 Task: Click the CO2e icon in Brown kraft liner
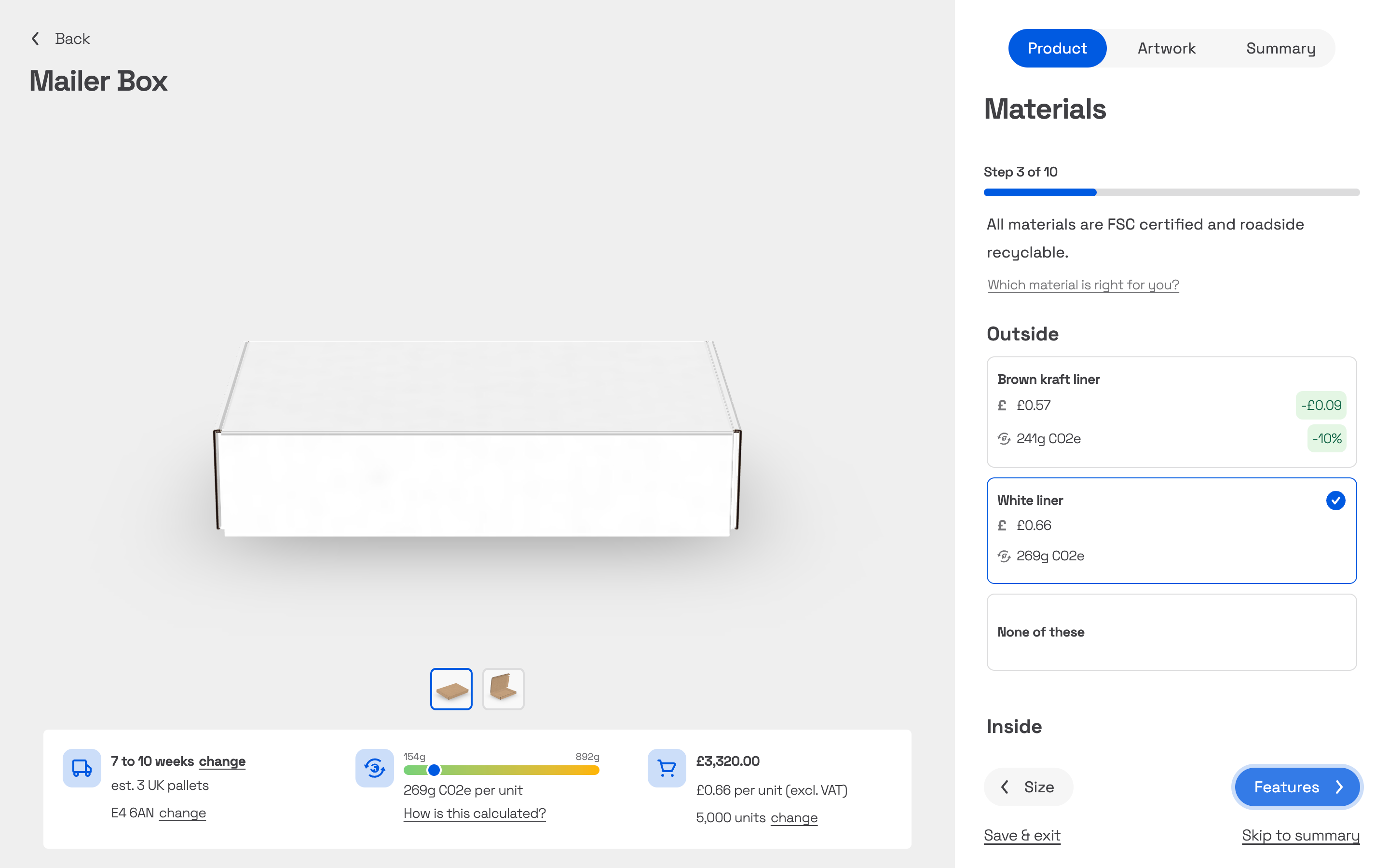(1003, 439)
